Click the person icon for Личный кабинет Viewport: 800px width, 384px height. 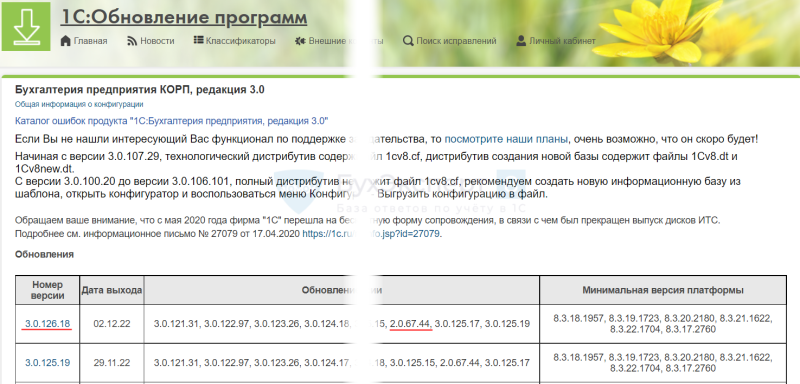point(521,41)
